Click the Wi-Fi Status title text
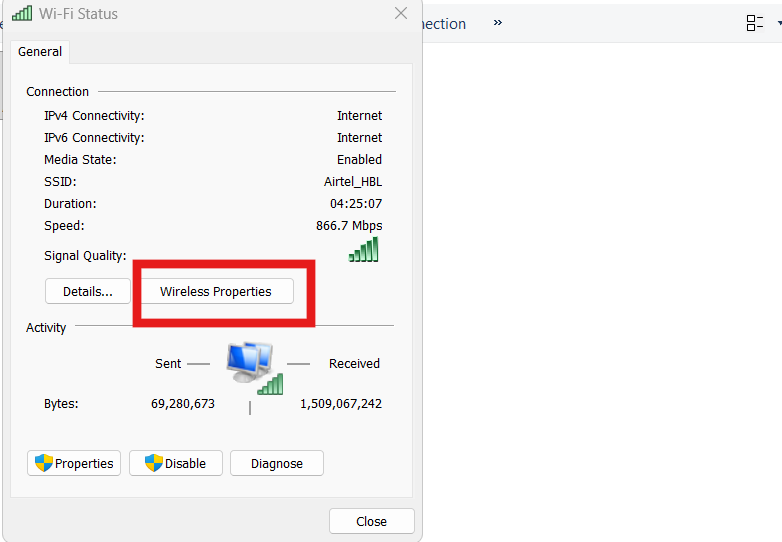 tap(78, 14)
